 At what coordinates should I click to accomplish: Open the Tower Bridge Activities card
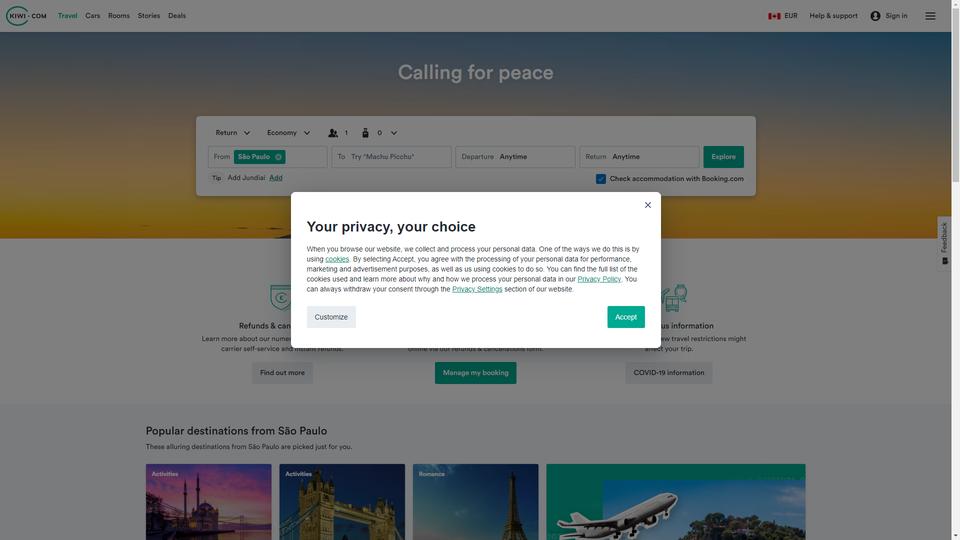click(x=342, y=502)
